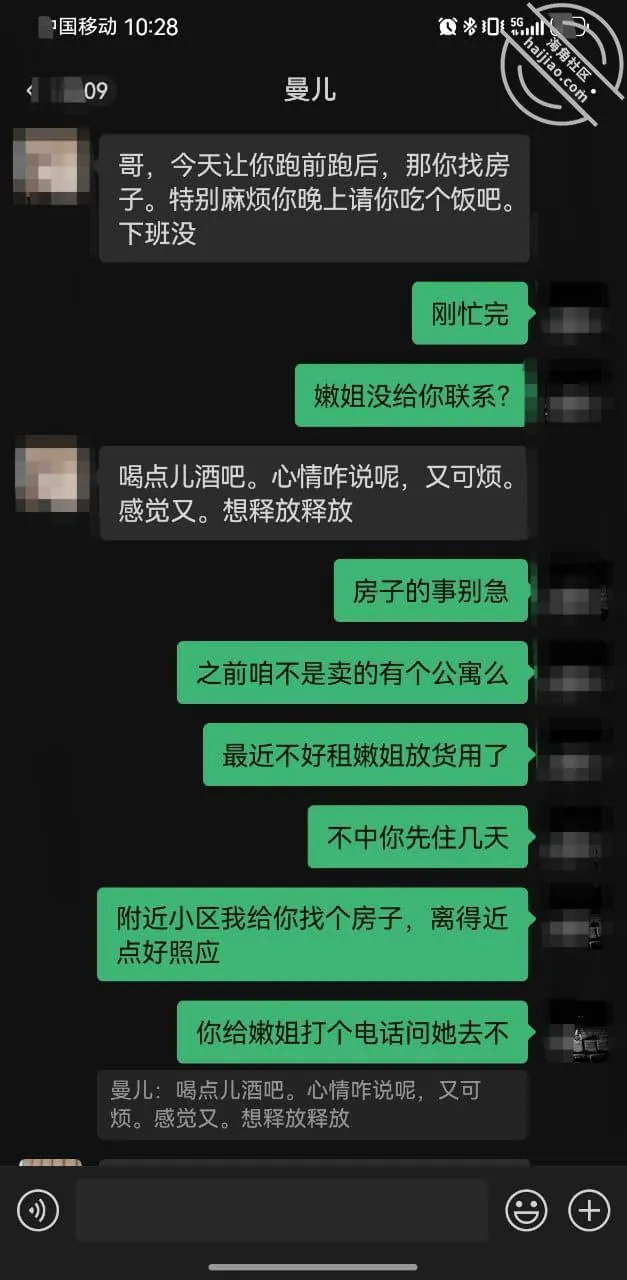This screenshot has height=1280, width=627.
Task: Tap the quoted reply from 曼儿
Action: coord(312,1104)
